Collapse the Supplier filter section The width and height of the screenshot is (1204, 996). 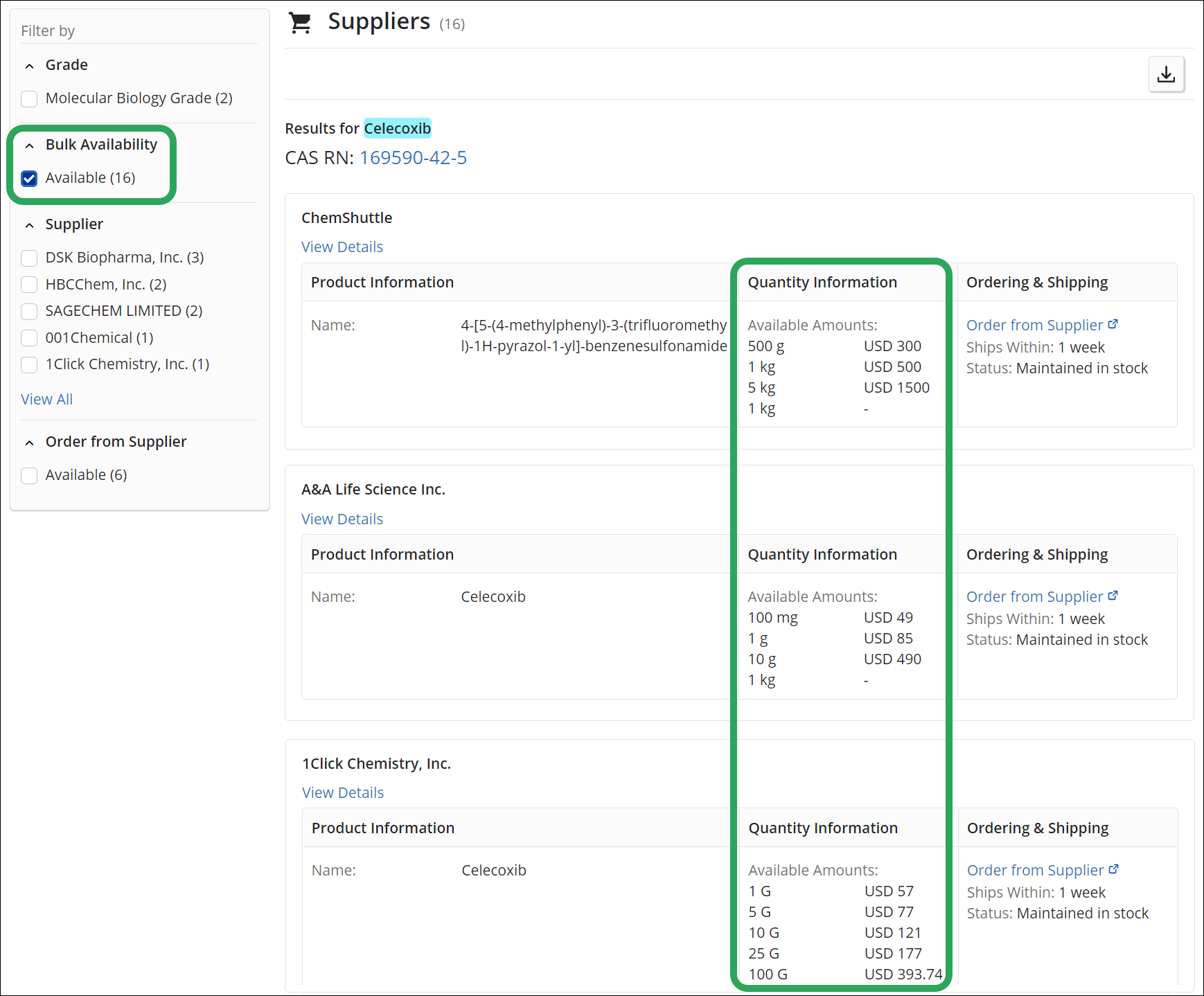[x=29, y=225]
